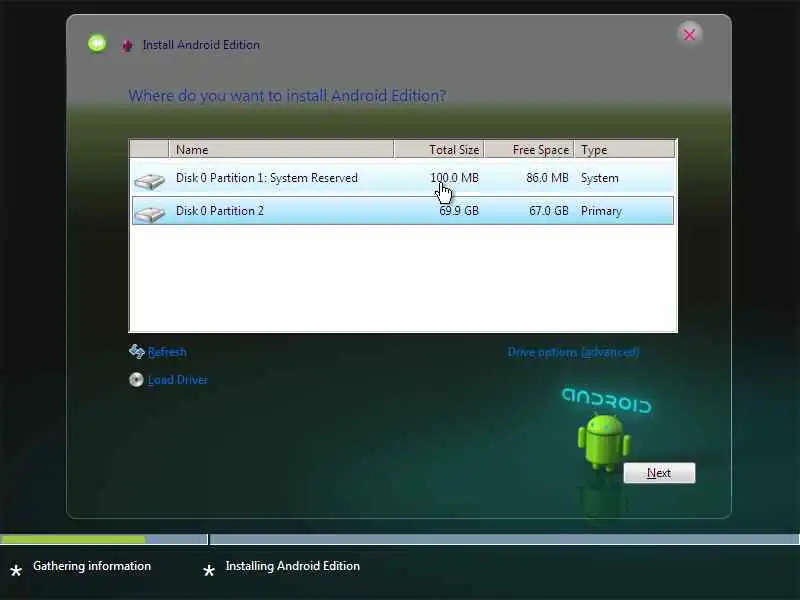Select row Disk 0 Partition 1: System Reserved

(403, 178)
